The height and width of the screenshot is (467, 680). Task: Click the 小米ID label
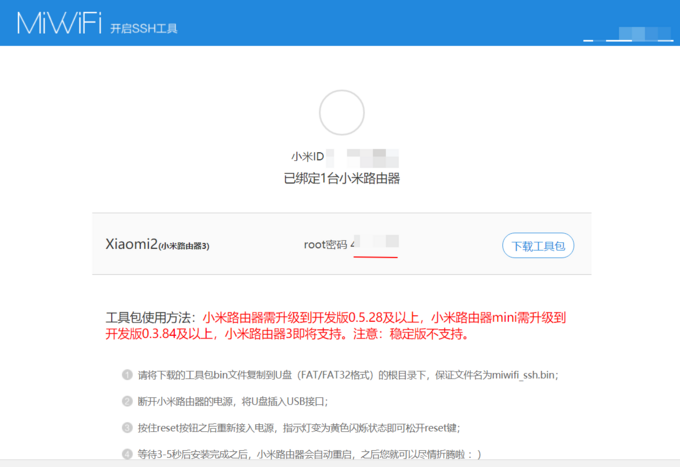307,157
